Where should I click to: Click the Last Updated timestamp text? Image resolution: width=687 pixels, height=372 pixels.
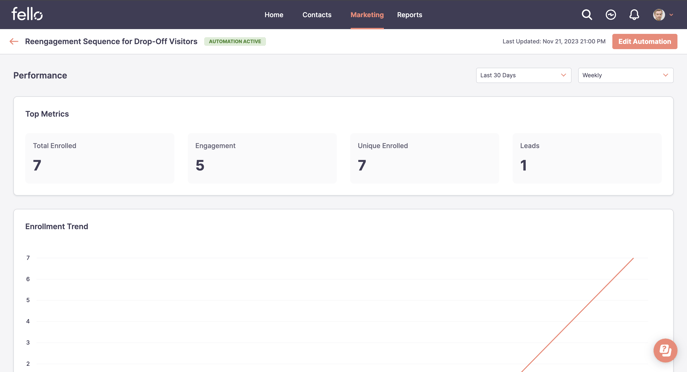[554, 42]
